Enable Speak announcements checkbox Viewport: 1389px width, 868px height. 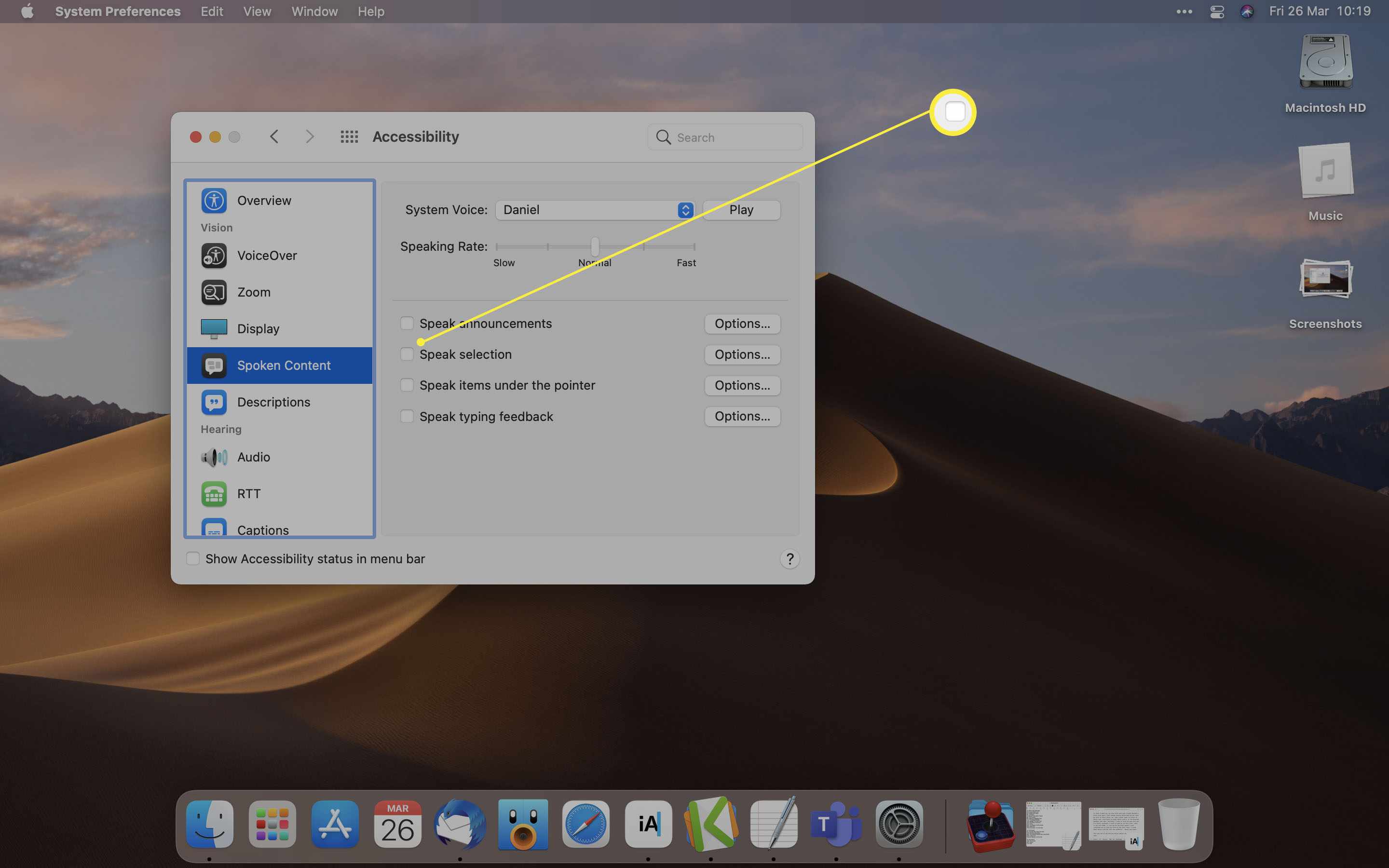tap(406, 323)
